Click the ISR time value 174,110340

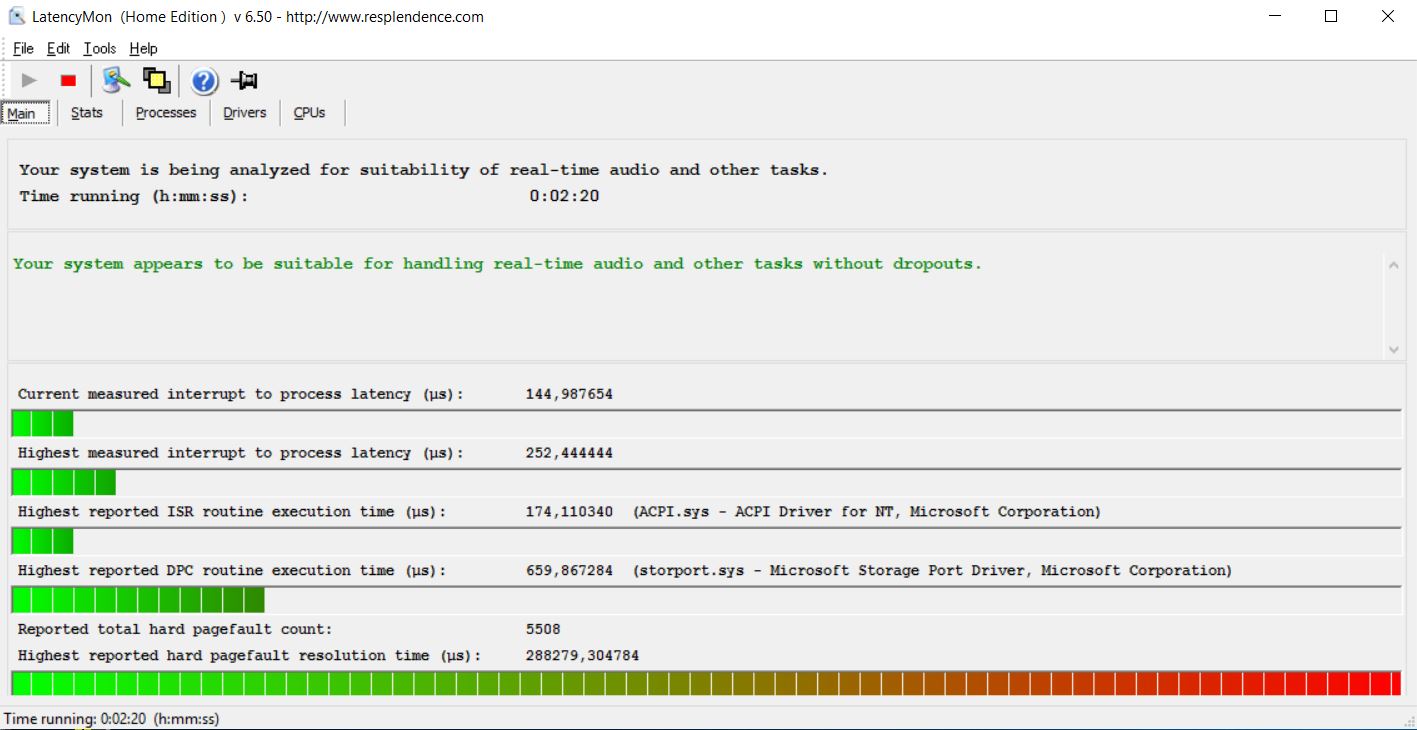569,511
